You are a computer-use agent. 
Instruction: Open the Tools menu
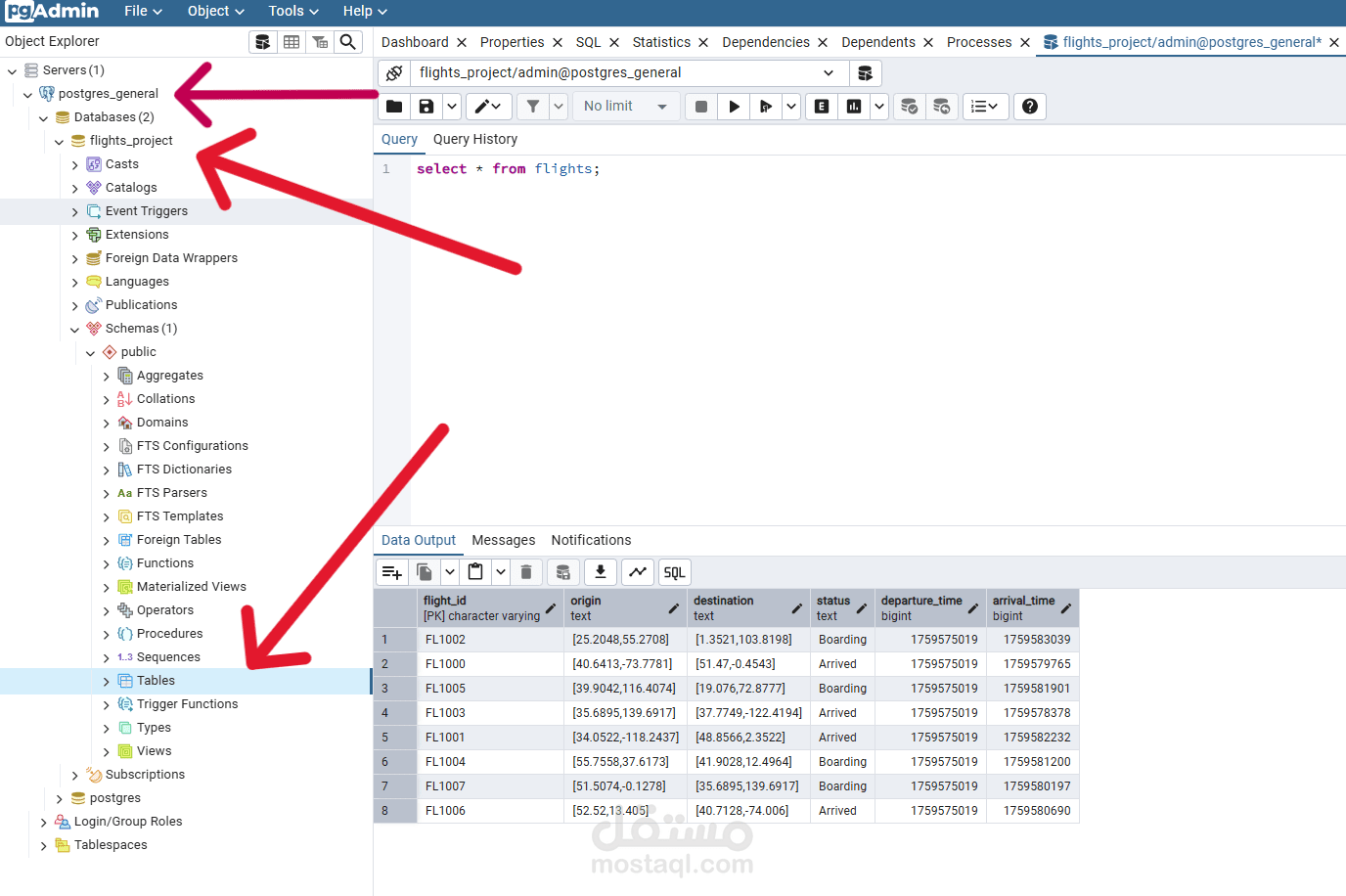click(293, 12)
